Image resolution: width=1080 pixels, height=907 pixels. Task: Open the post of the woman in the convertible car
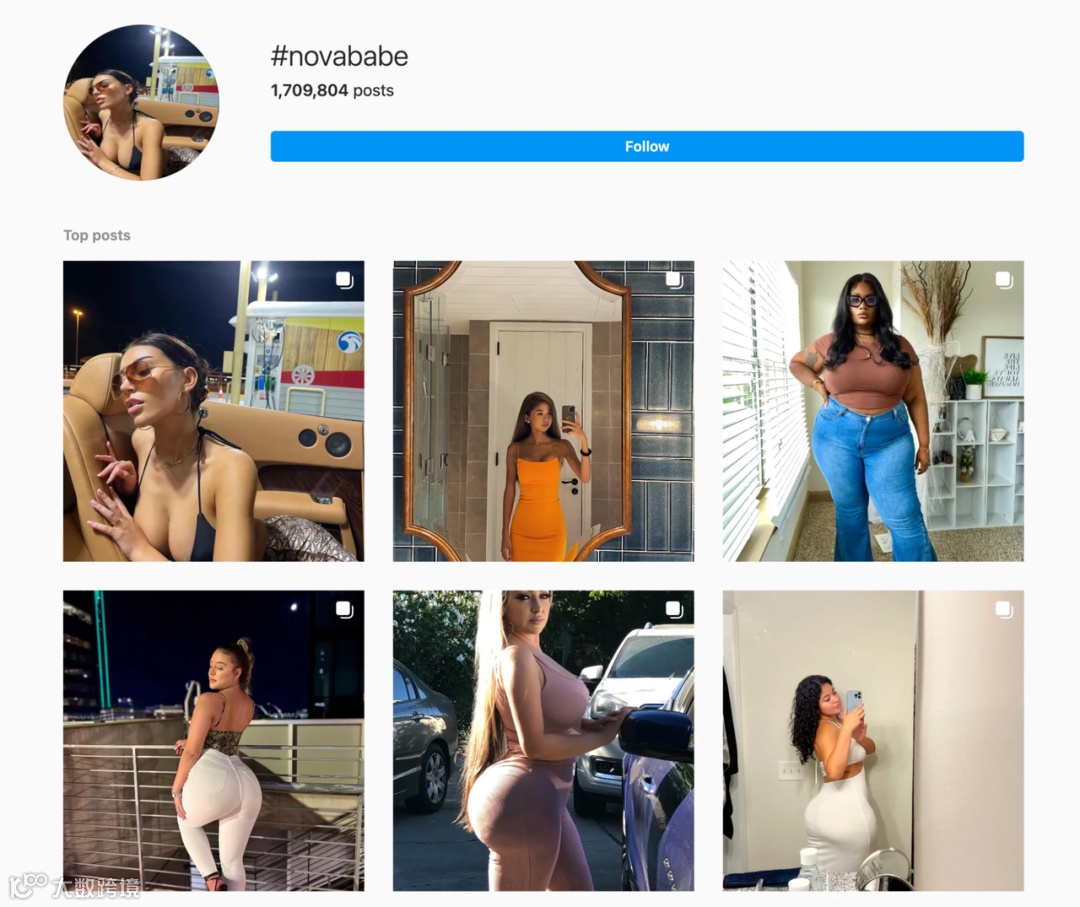click(214, 411)
